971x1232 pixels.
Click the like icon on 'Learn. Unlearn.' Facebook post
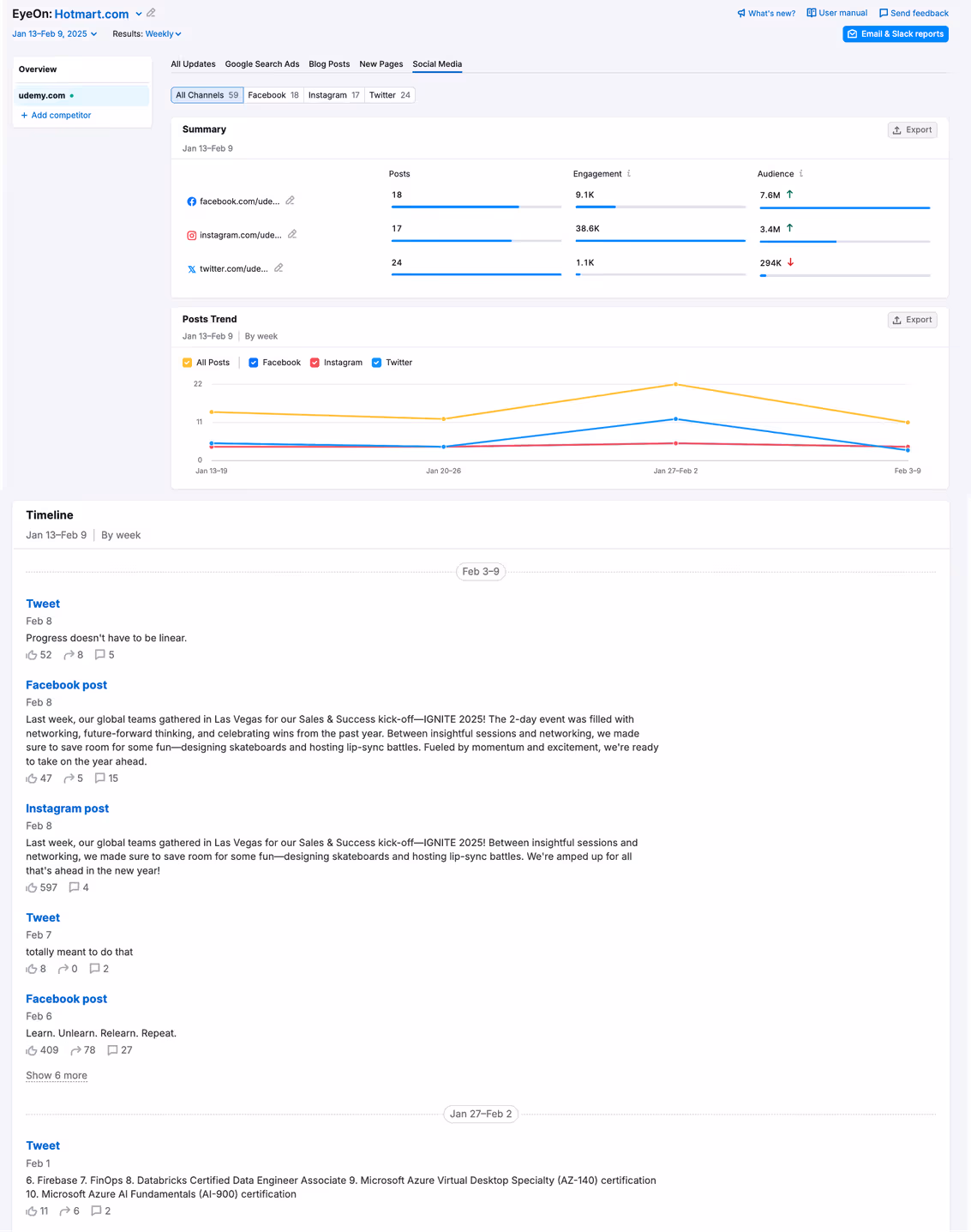[x=32, y=1050]
